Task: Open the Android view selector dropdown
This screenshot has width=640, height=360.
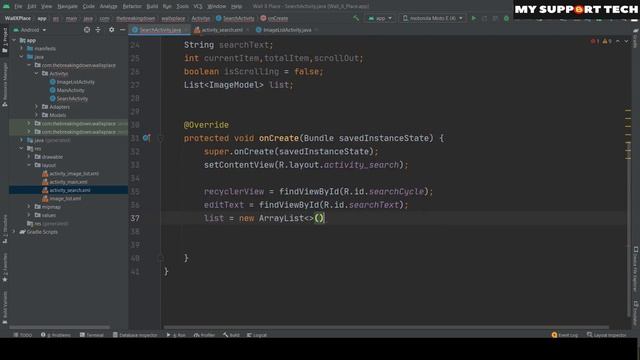Action: pyautogui.click(x=30, y=30)
